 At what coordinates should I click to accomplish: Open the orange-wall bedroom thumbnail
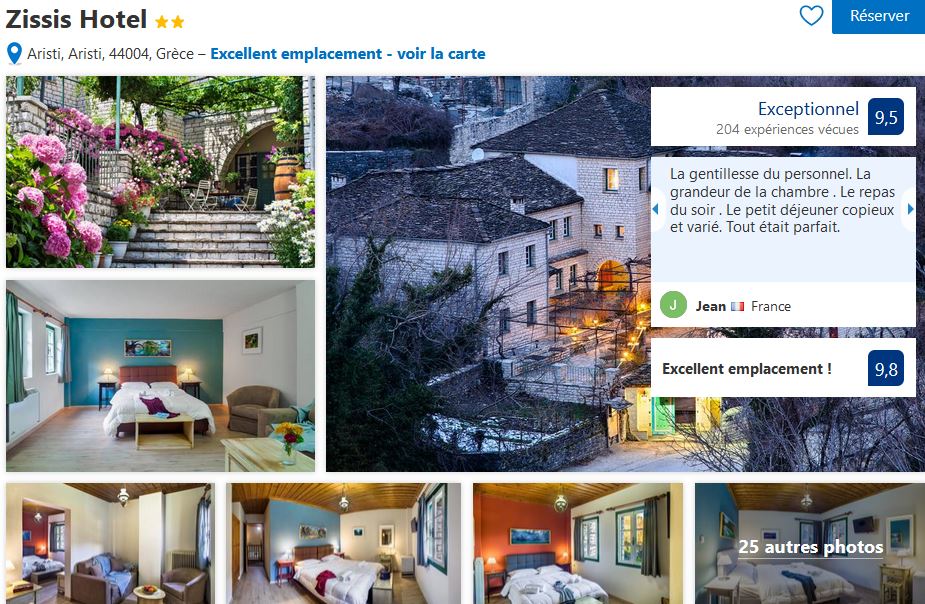tap(578, 544)
